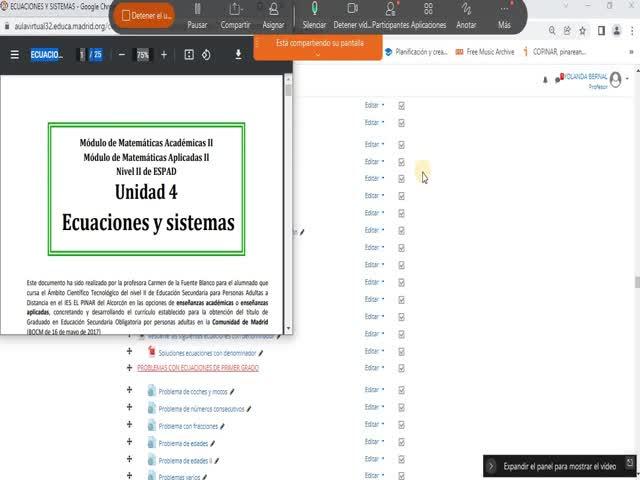Image resolution: width=640 pixels, height=480 pixels.
Task: Start annotating with Anotar
Action: click(466, 16)
